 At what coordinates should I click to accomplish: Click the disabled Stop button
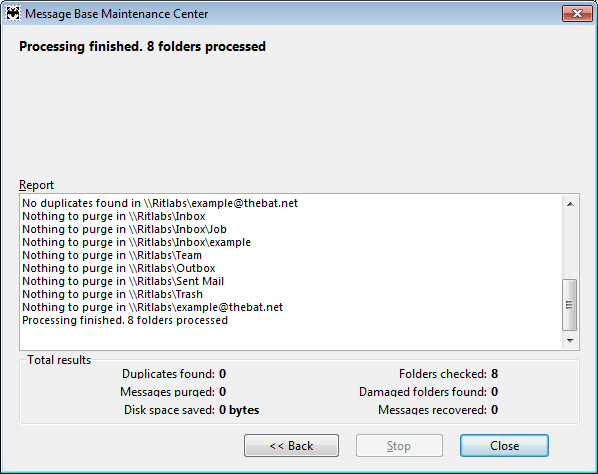pos(399,445)
